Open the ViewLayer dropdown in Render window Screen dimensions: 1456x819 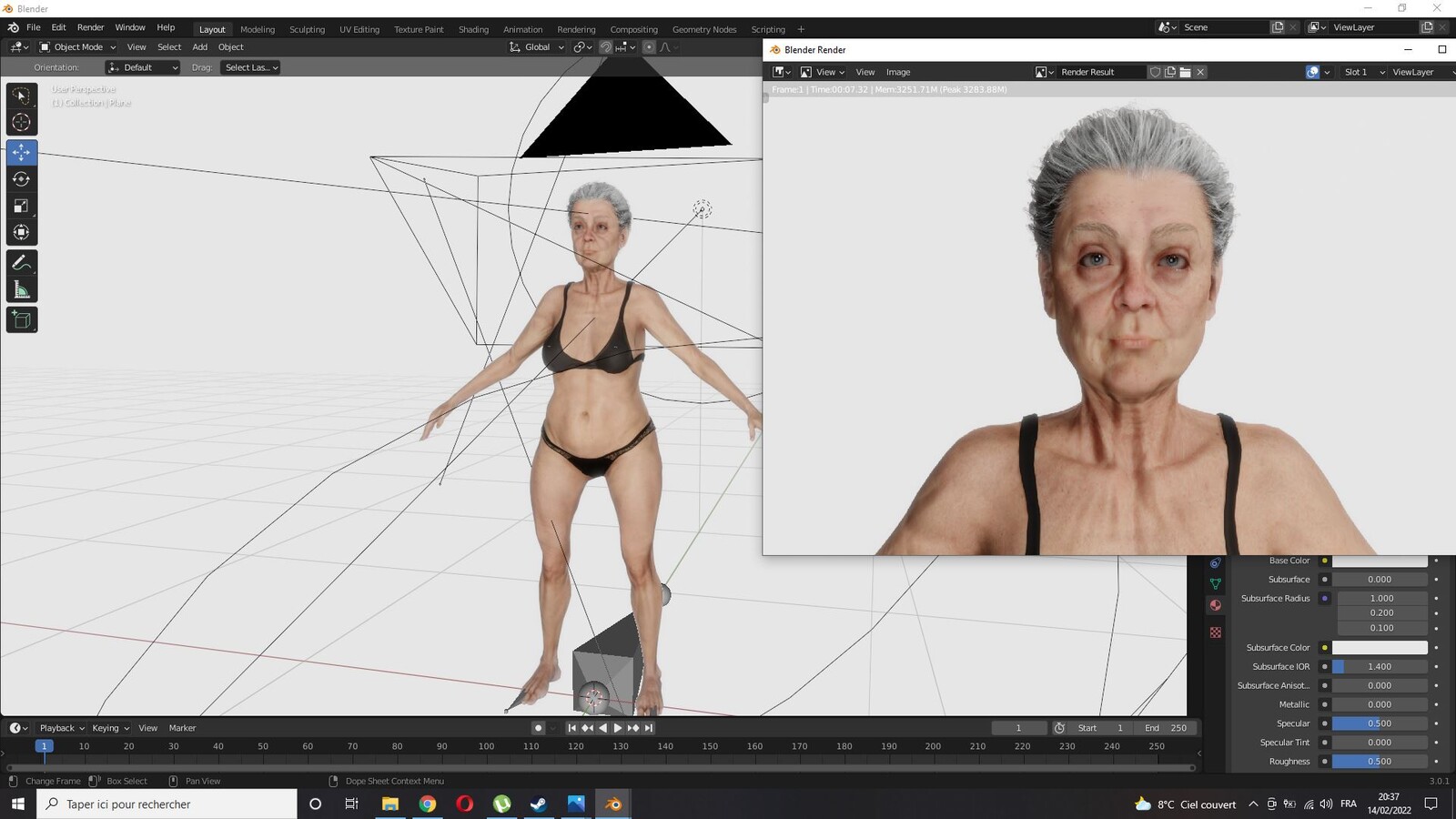click(x=1421, y=72)
